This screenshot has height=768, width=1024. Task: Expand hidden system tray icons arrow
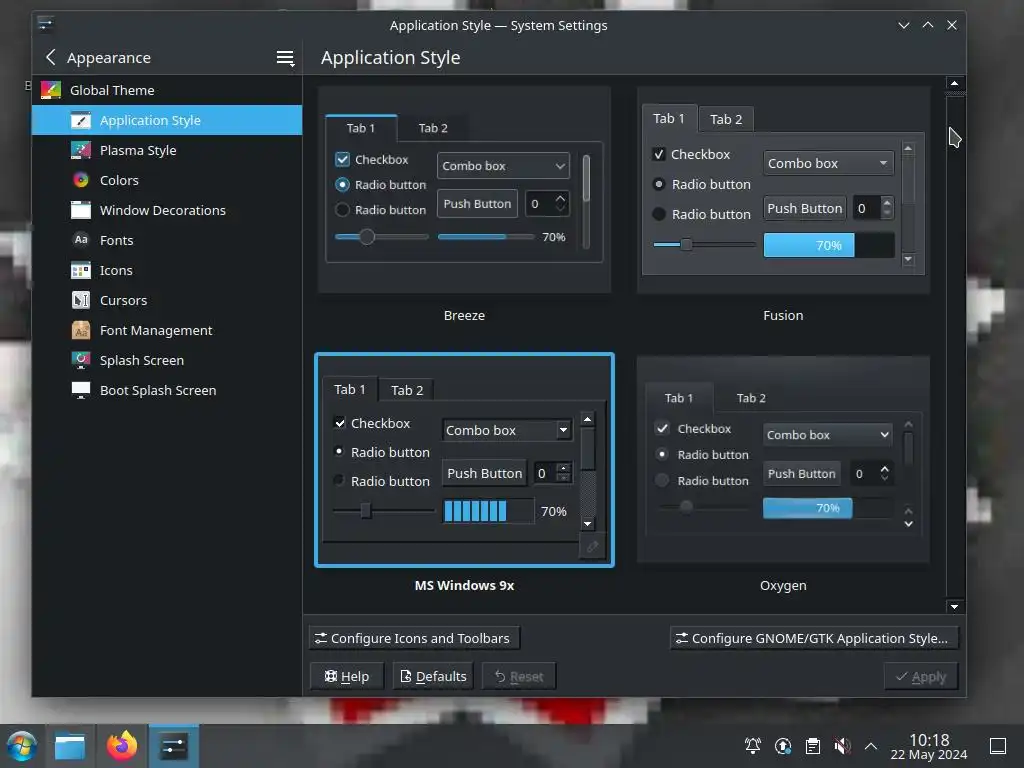(x=871, y=746)
